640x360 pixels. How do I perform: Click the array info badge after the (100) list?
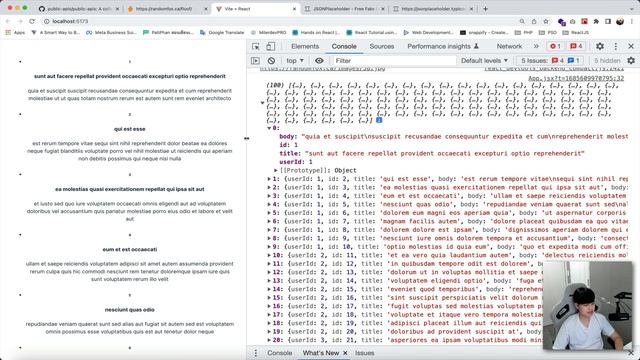coord(379,120)
